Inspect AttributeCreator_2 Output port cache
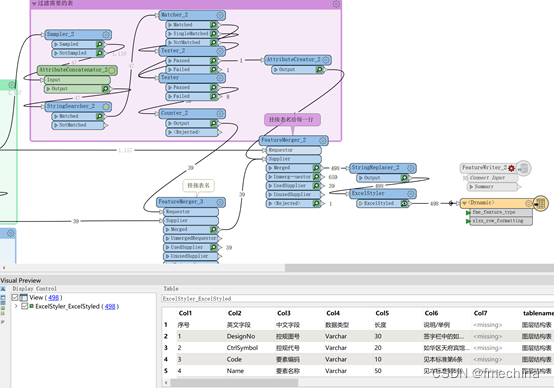Image resolution: width=554 pixels, height=388 pixels. (319, 70)
